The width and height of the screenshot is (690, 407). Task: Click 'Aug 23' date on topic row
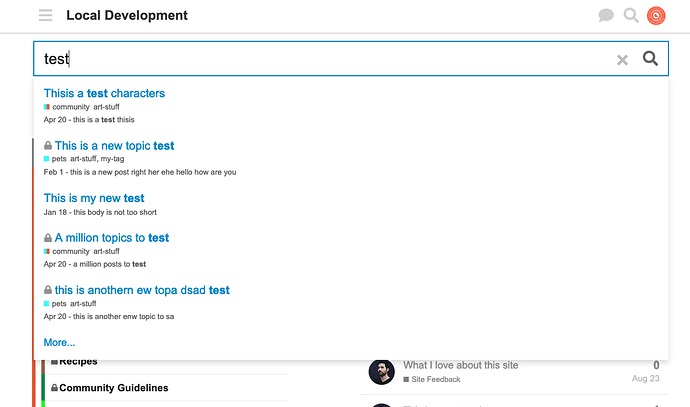[646, 378]
